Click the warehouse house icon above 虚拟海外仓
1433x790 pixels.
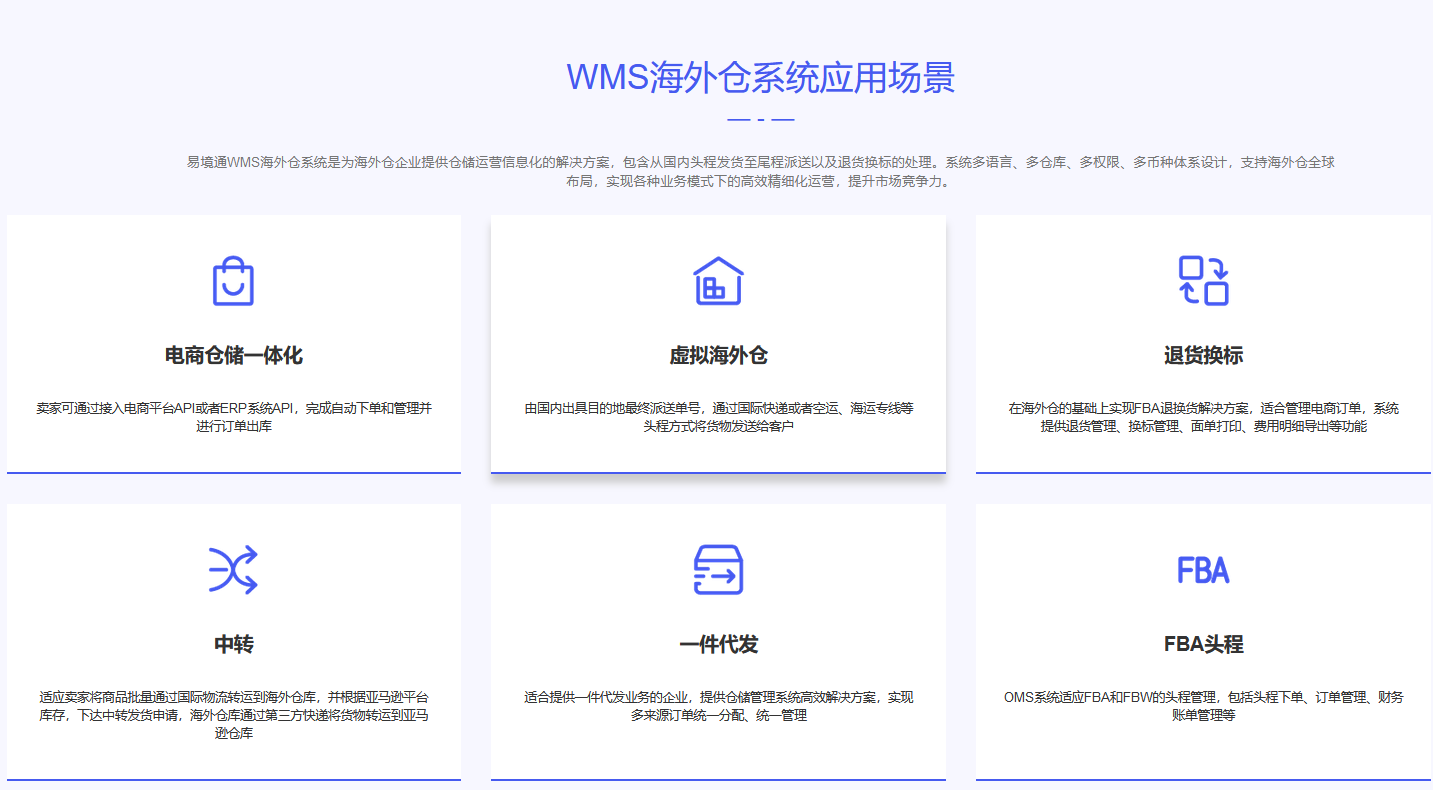pos(718,281)
